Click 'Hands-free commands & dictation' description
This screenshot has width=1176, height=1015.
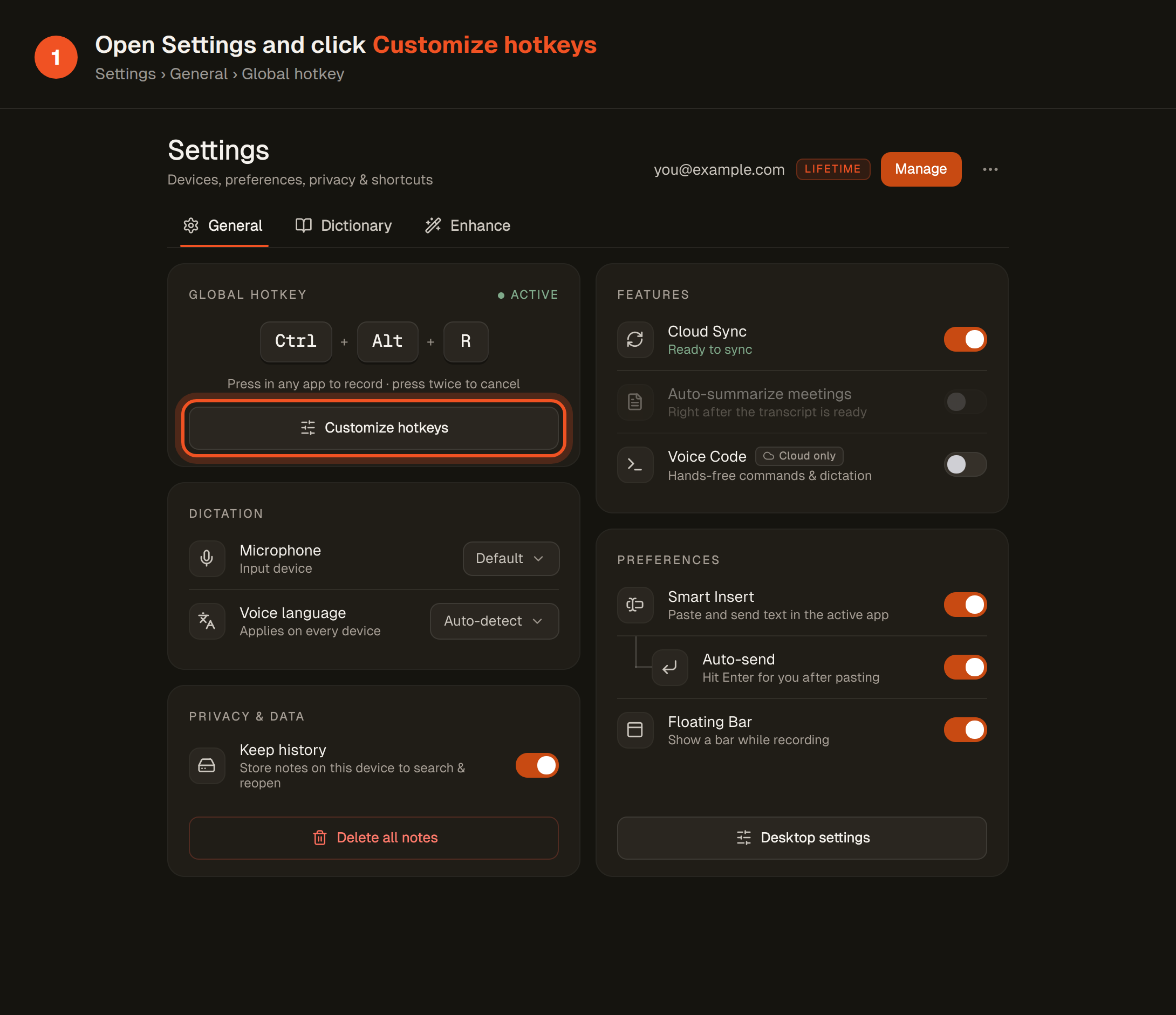pos(770,476)
